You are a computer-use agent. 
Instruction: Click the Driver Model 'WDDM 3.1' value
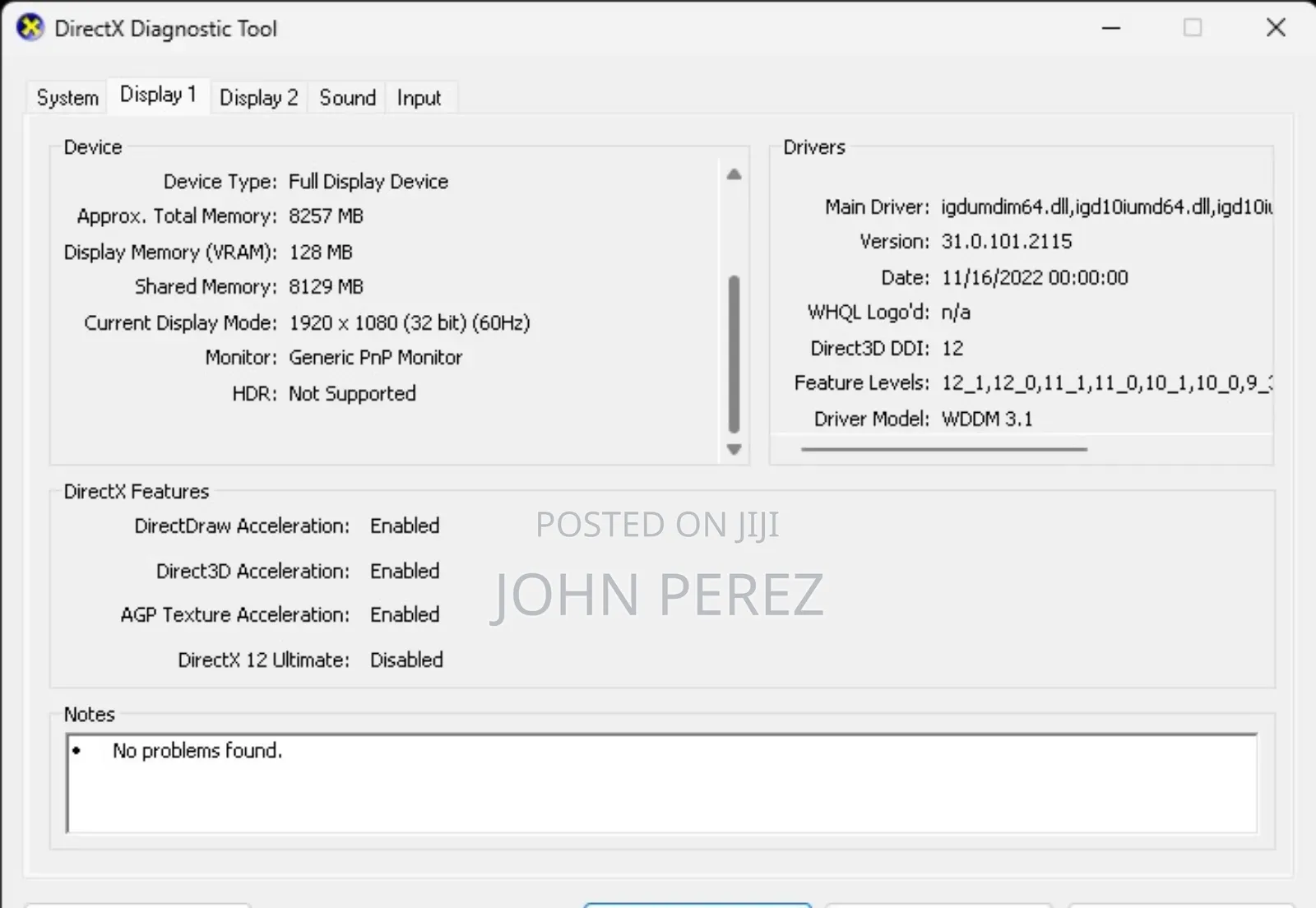point(987,419)
